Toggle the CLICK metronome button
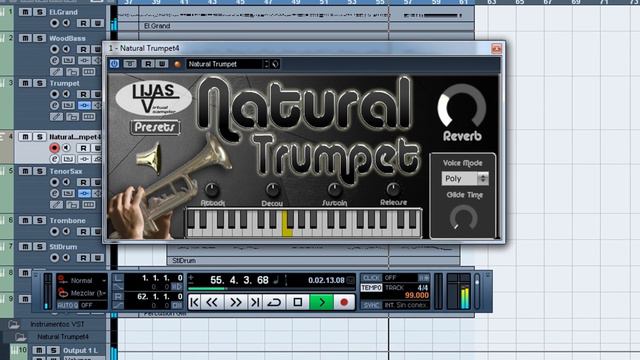This screenshot has width=640, height=360. coord(371,278)
